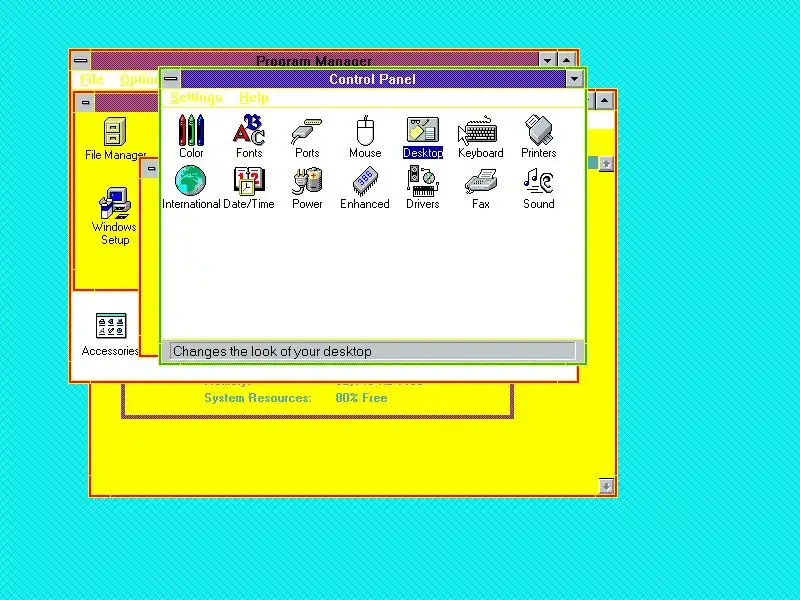
Task: Click status text 'Changes the look of your desktop'
Action: (272, 352)
